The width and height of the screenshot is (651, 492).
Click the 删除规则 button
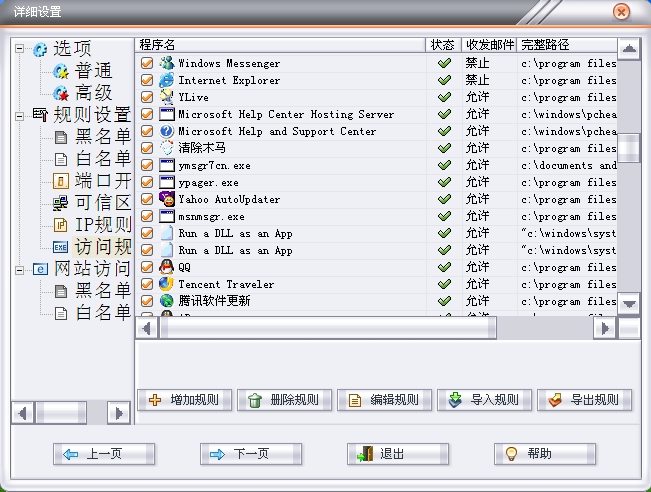tap(284, 400)
